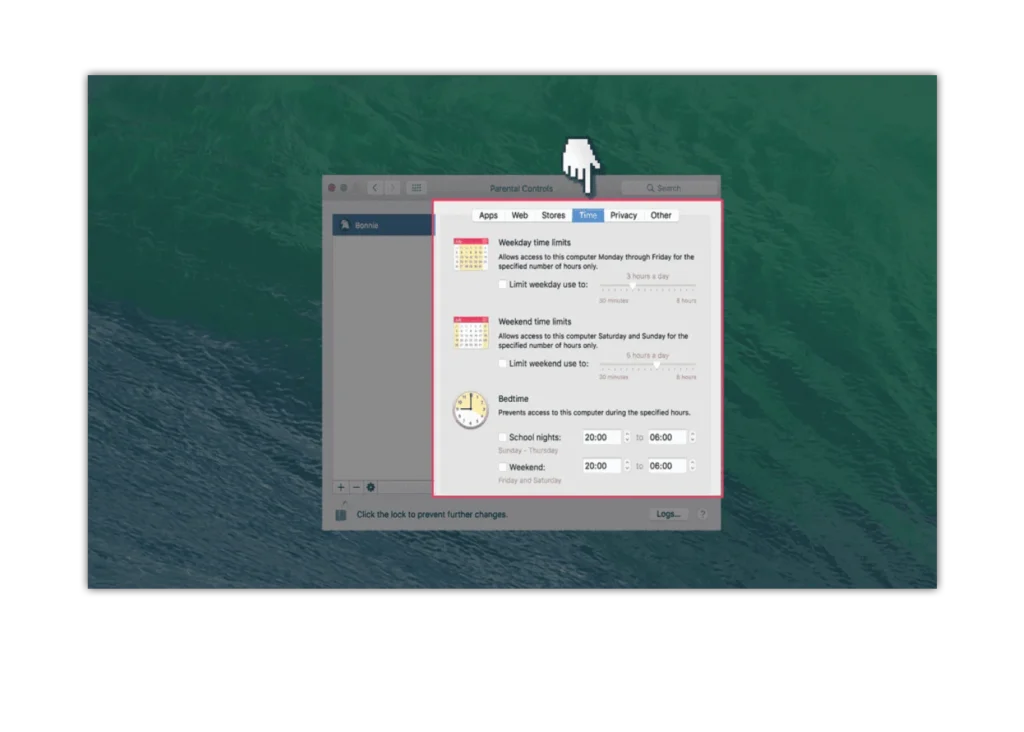
Task: Click the Search field in toolbar
Action: click(668, 188)
